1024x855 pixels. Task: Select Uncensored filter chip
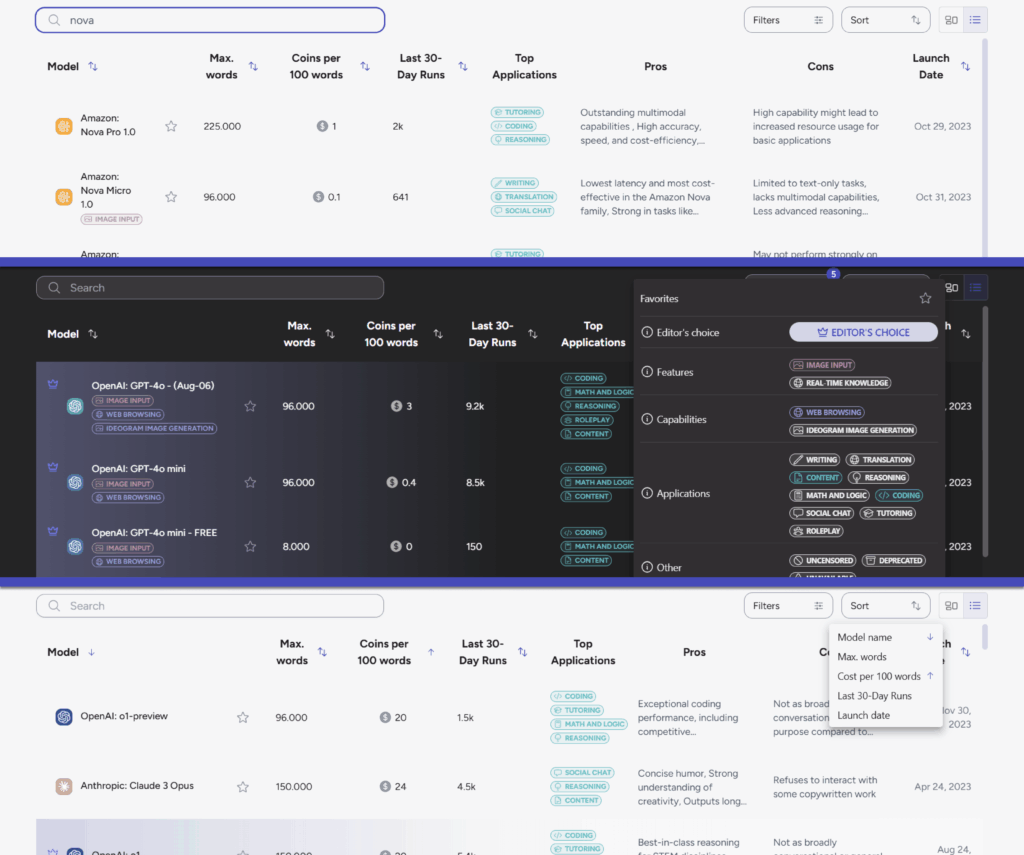822,560
